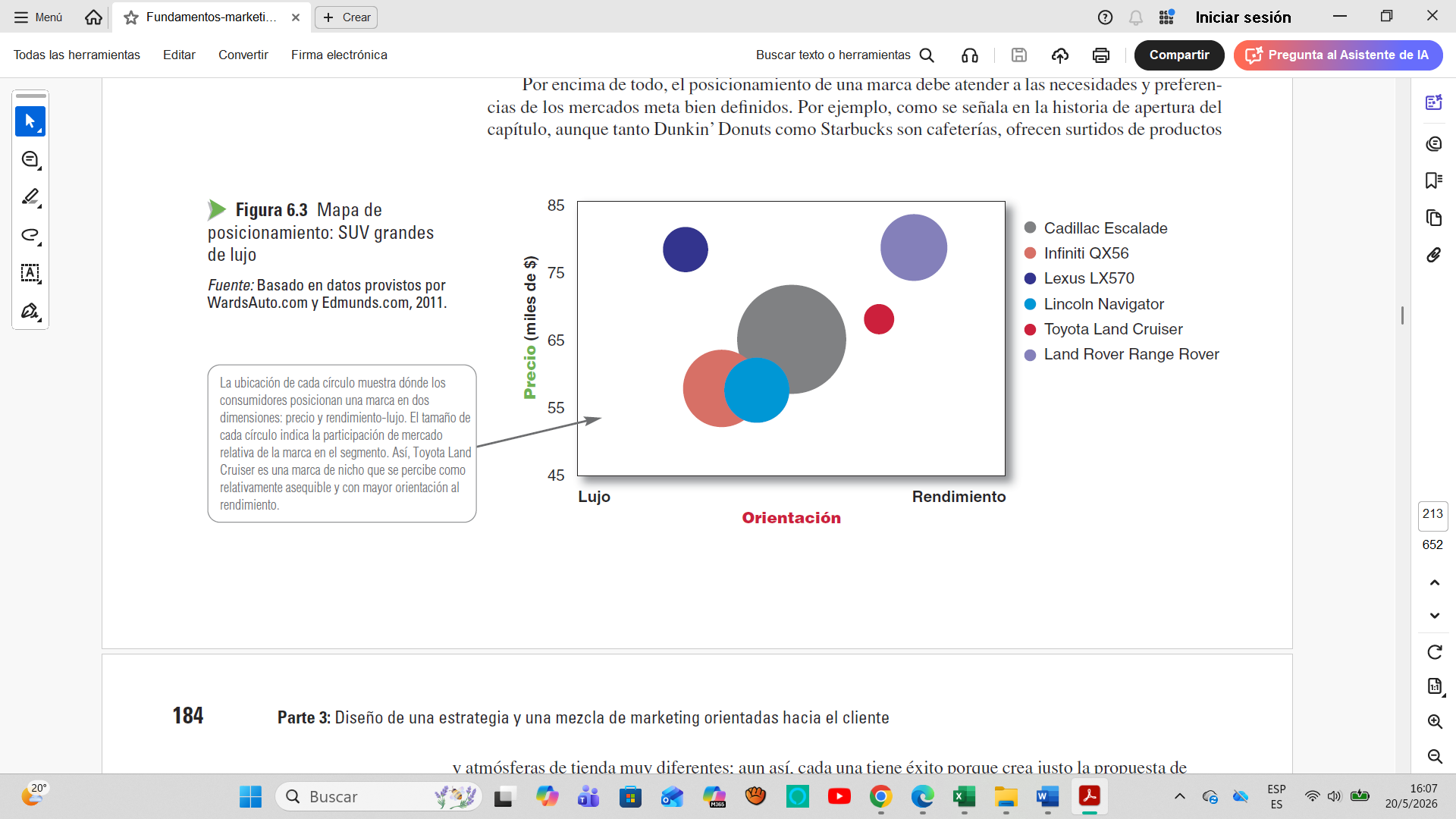
Task: Open the ESP ES language indicator
Action: (1277, 797)
